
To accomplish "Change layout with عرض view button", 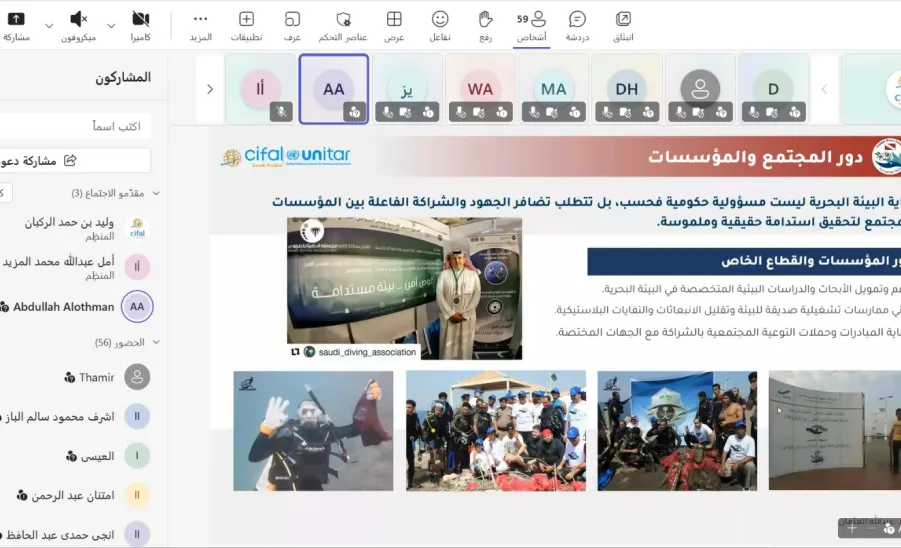I will point(394,26).
